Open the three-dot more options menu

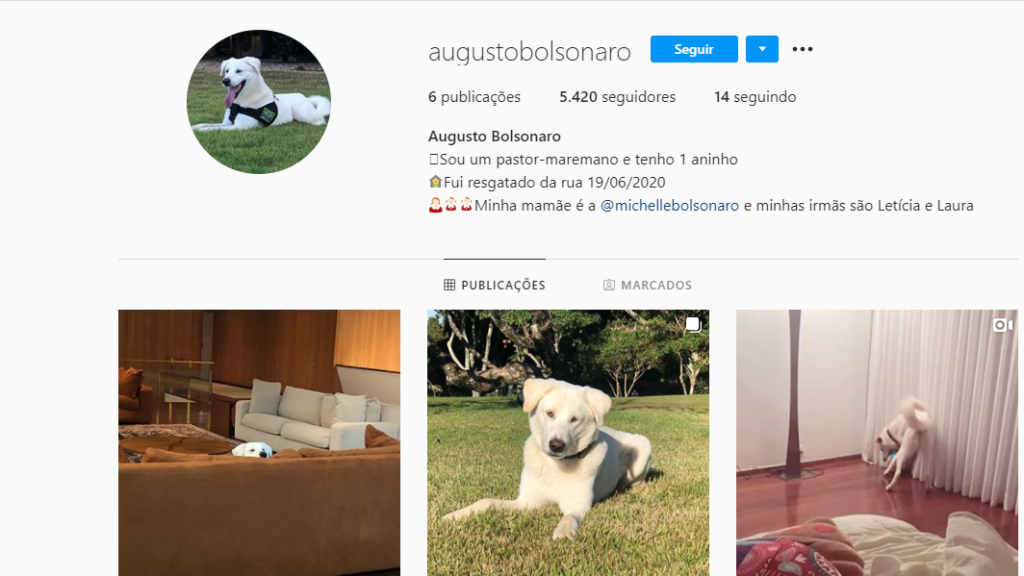pos(802,49)
